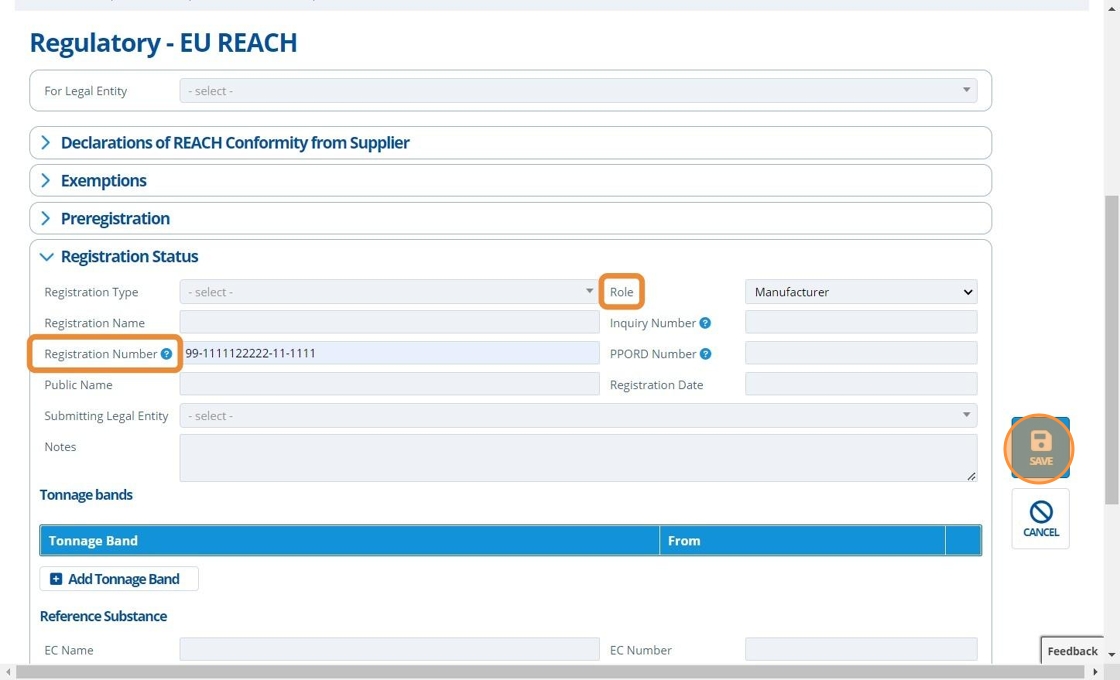Click the EC Name input field

click(x=389, y=649)
